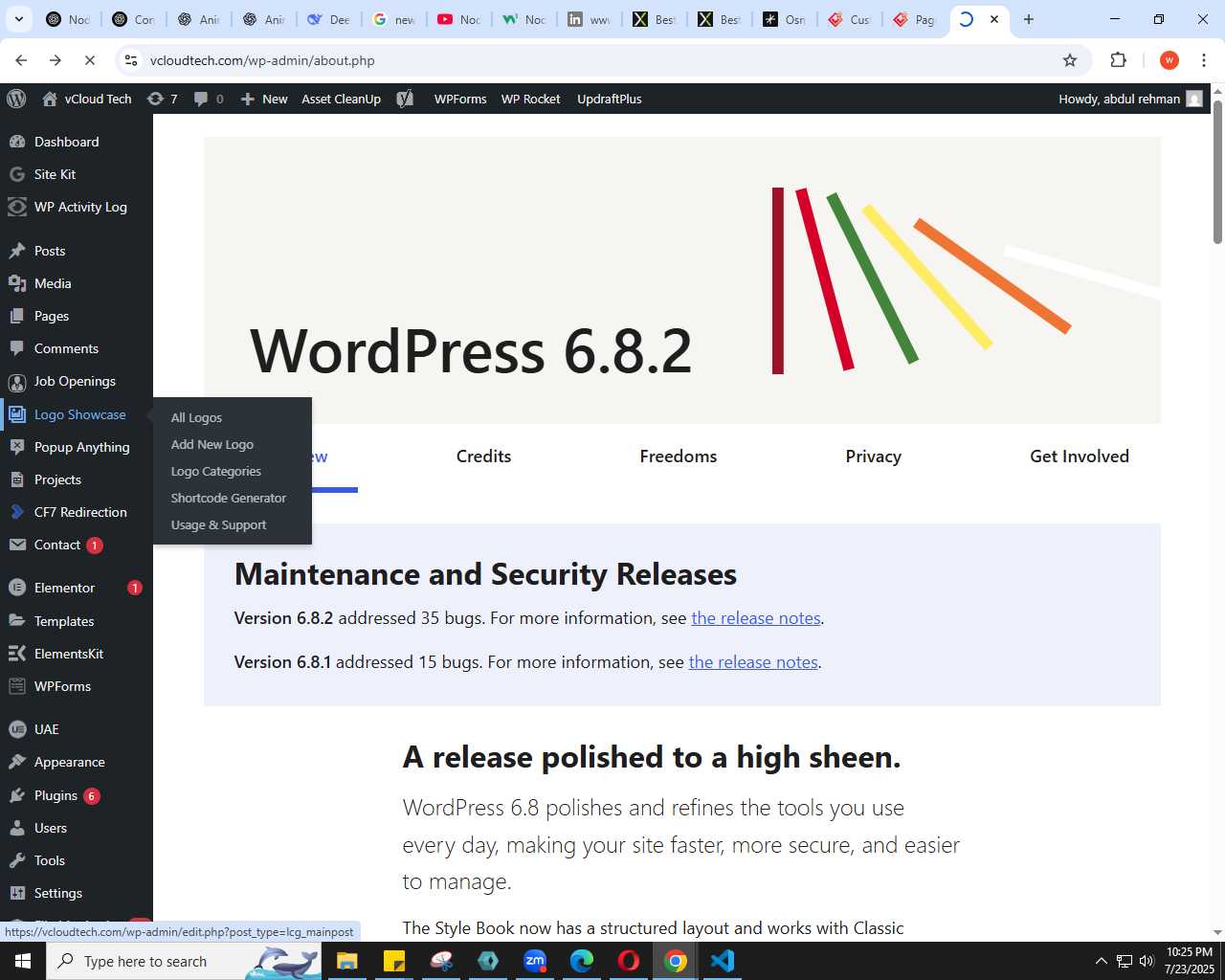
Task: Open the browser tab search dropdown
Action: pos(19,19)
